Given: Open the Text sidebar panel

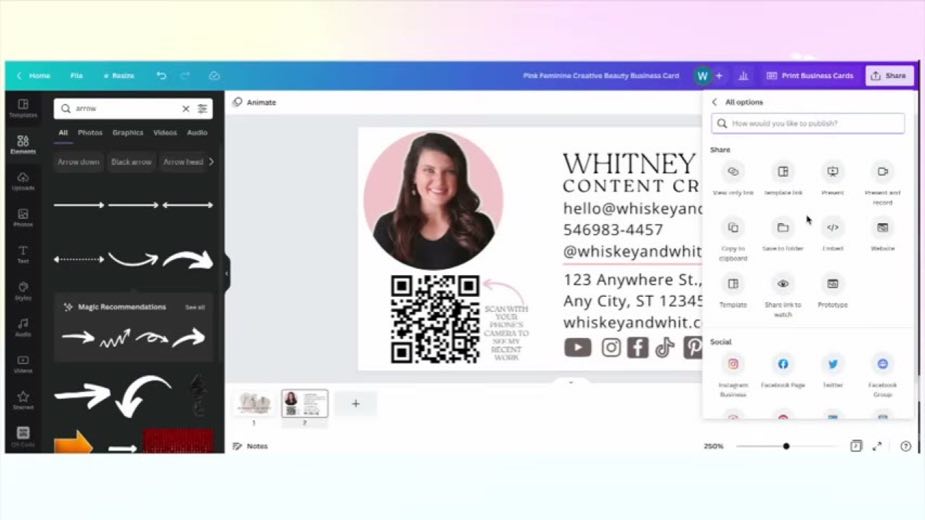Looking at the screenshot, I should (x=23, y=254).
